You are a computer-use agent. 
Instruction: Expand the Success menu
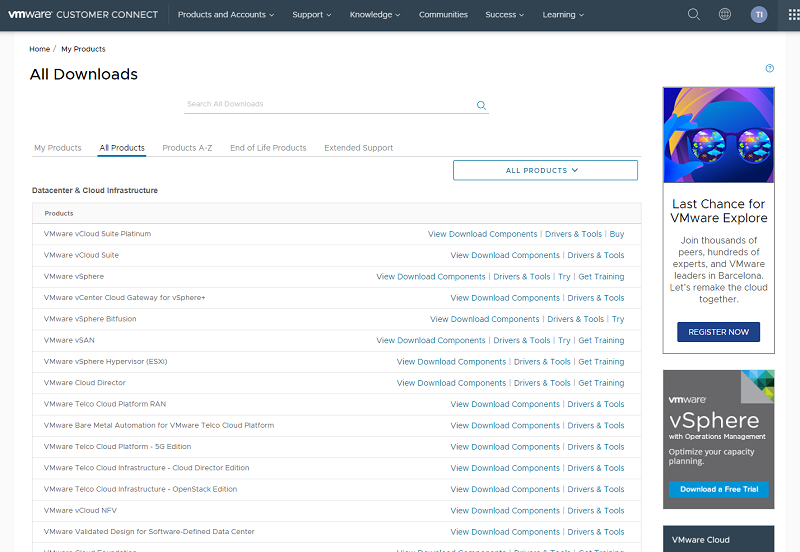click(505, 15)
